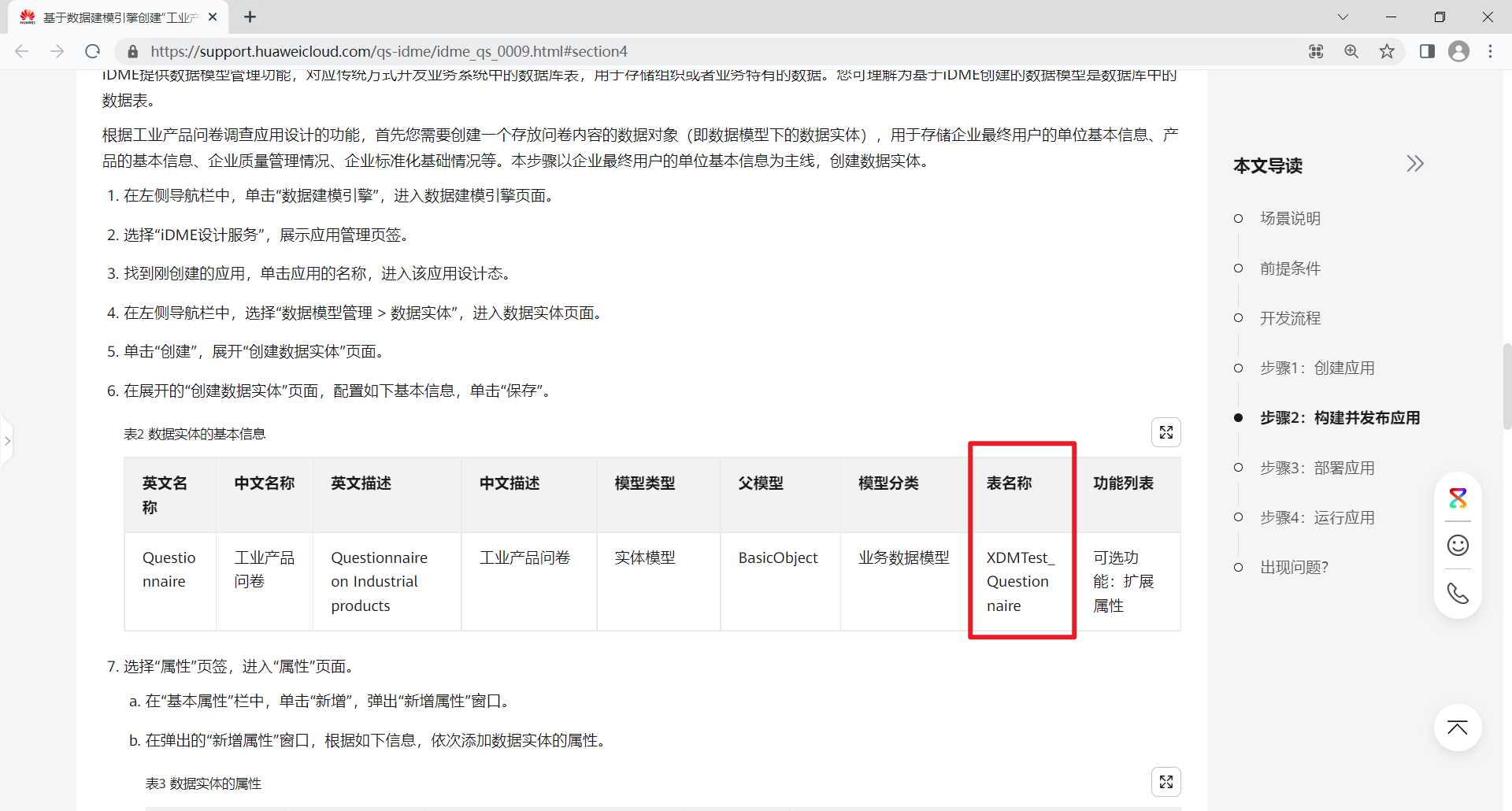The width and height of the screenshot is (1512, 811).
Task: Go to 步骤4：运行应用 section
Action: (1317, 517)
